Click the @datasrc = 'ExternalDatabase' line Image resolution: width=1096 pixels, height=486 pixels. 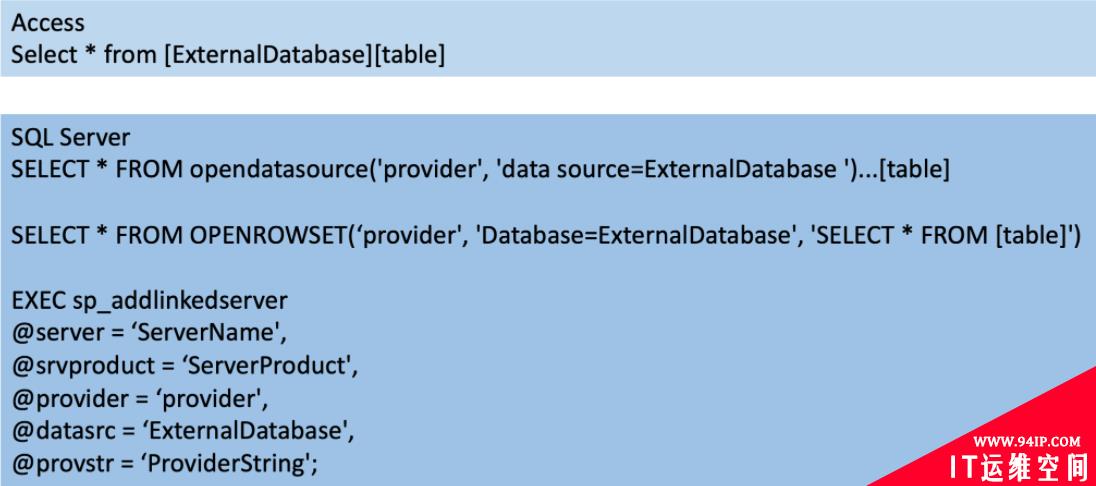pos(182,431)
